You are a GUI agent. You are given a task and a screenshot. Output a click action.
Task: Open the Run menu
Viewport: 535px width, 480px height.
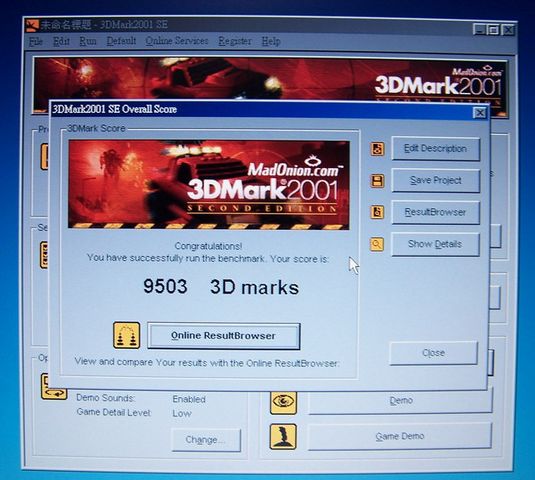(x=88, y=41)
